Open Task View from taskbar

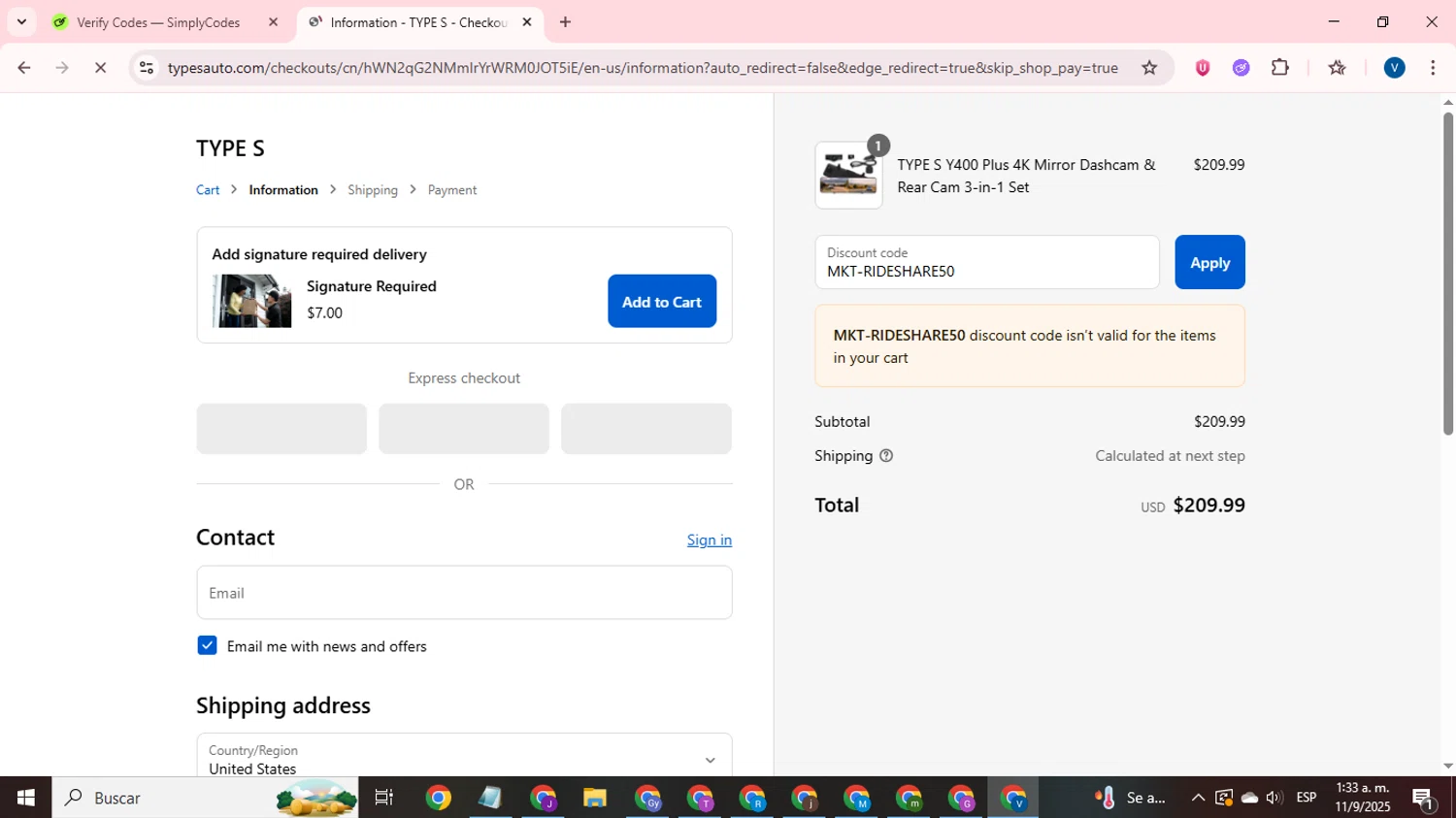(384, 798)
